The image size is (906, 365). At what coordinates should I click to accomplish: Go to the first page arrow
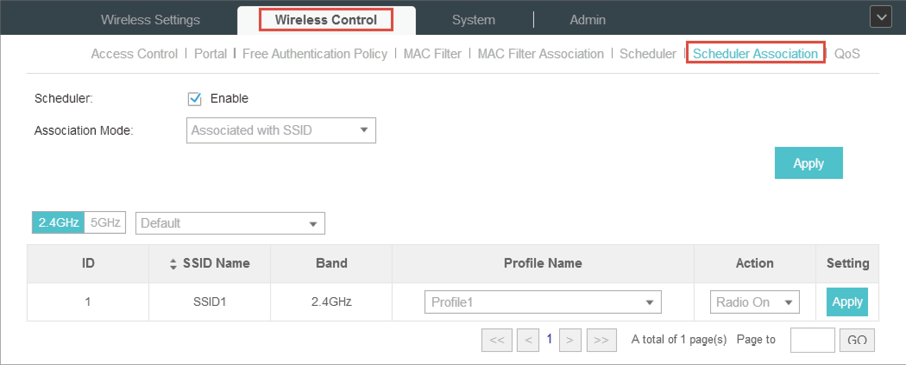496,340
